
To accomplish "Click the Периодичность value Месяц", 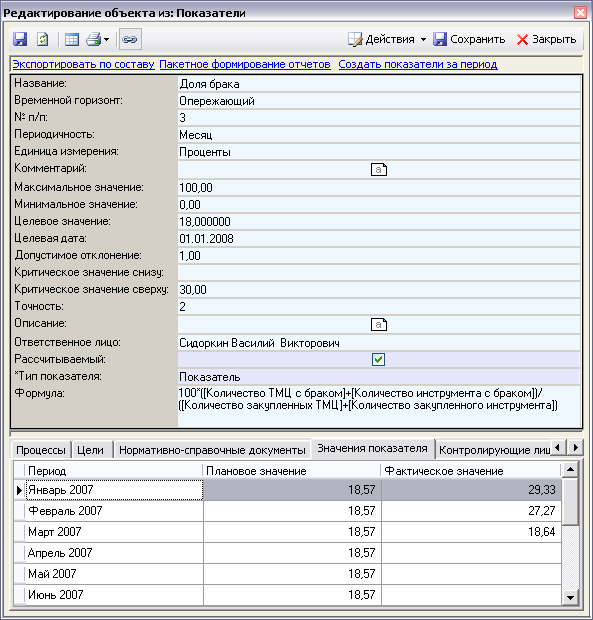I will click(x=379, y=135).
